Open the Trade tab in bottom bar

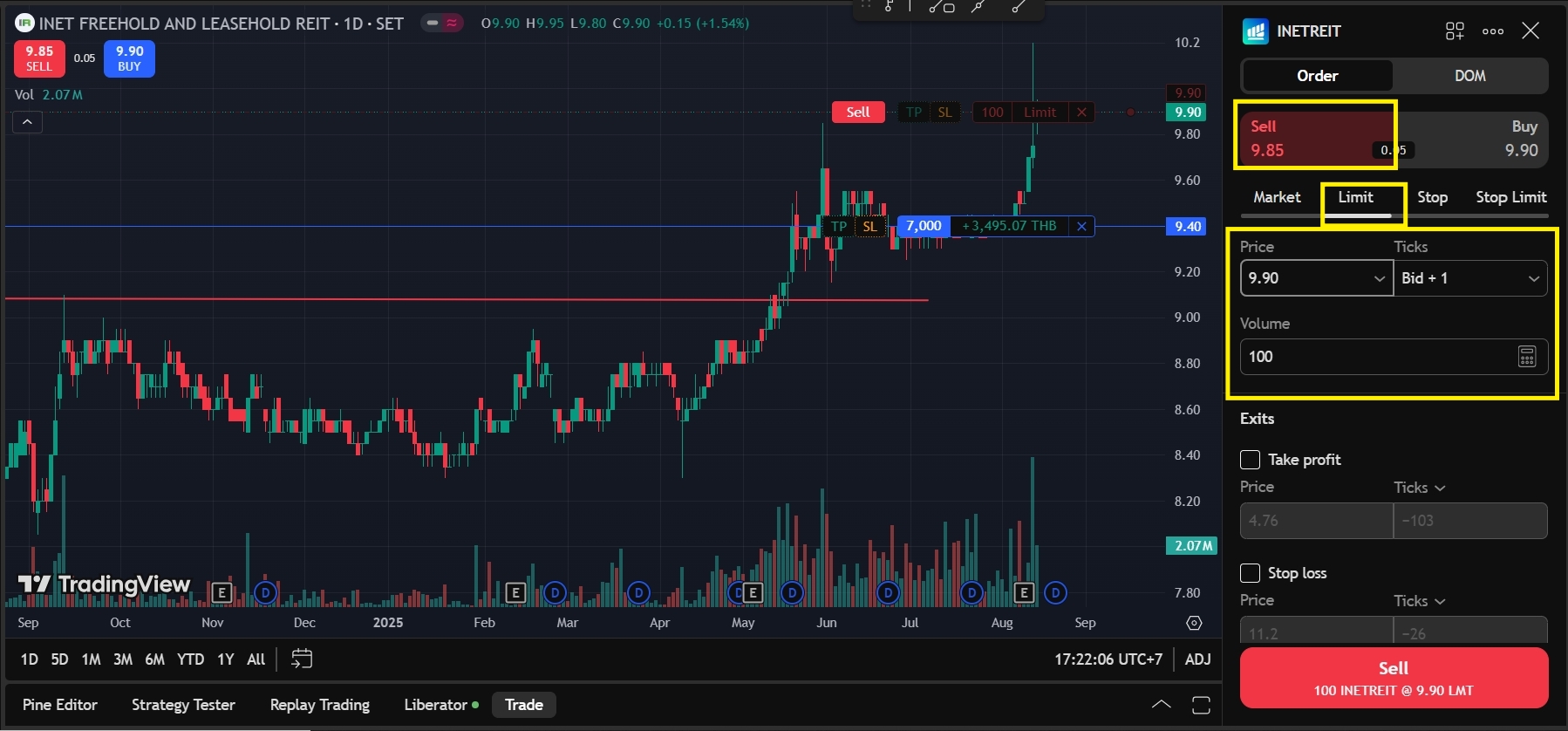(x=523, y=705)
